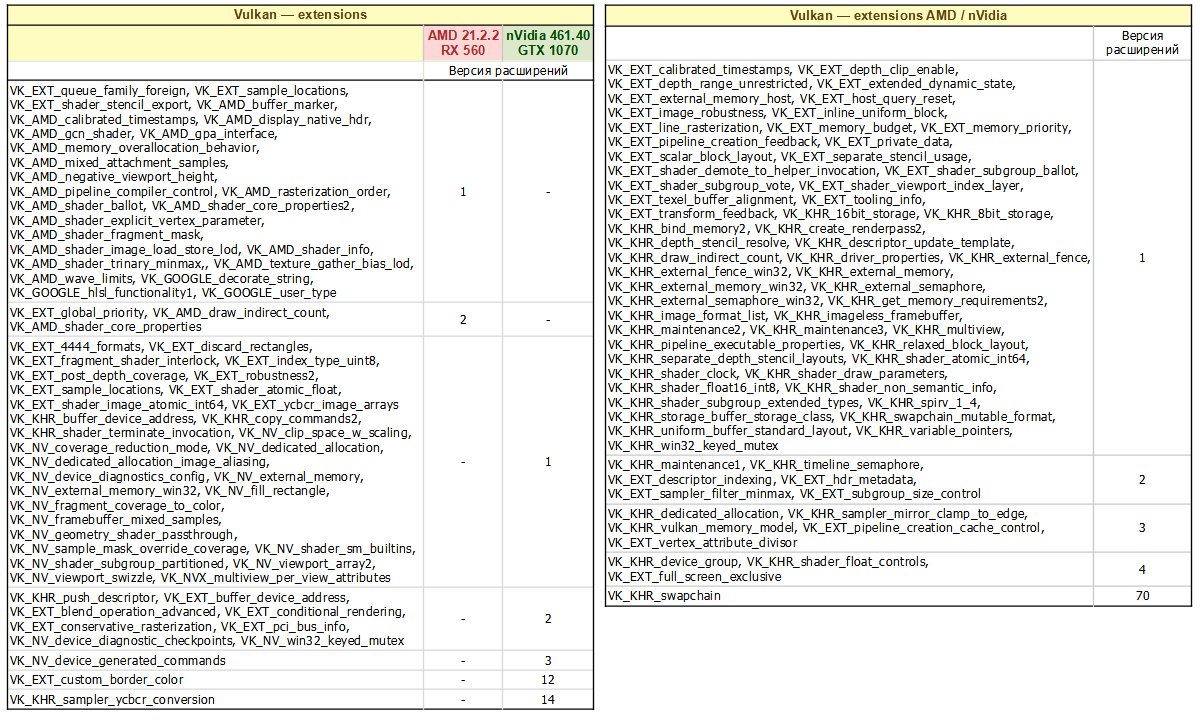Click VK_KHR_sampler_ycbcr_conversion row name
Image resolution: width=1200 pixels, height=720 pixels.
click(x=112, y=700)
